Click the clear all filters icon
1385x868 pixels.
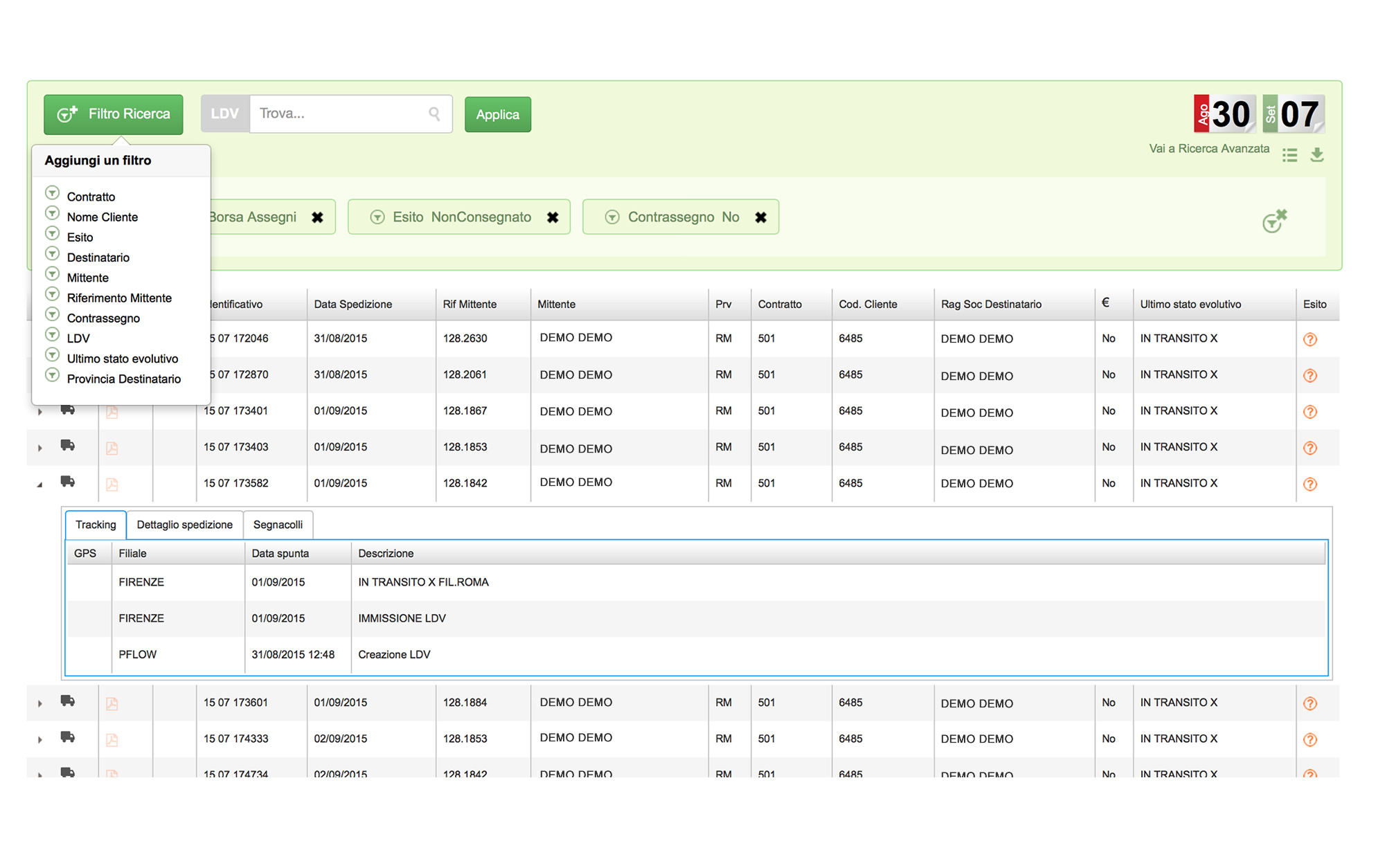tap(1274, 221)
